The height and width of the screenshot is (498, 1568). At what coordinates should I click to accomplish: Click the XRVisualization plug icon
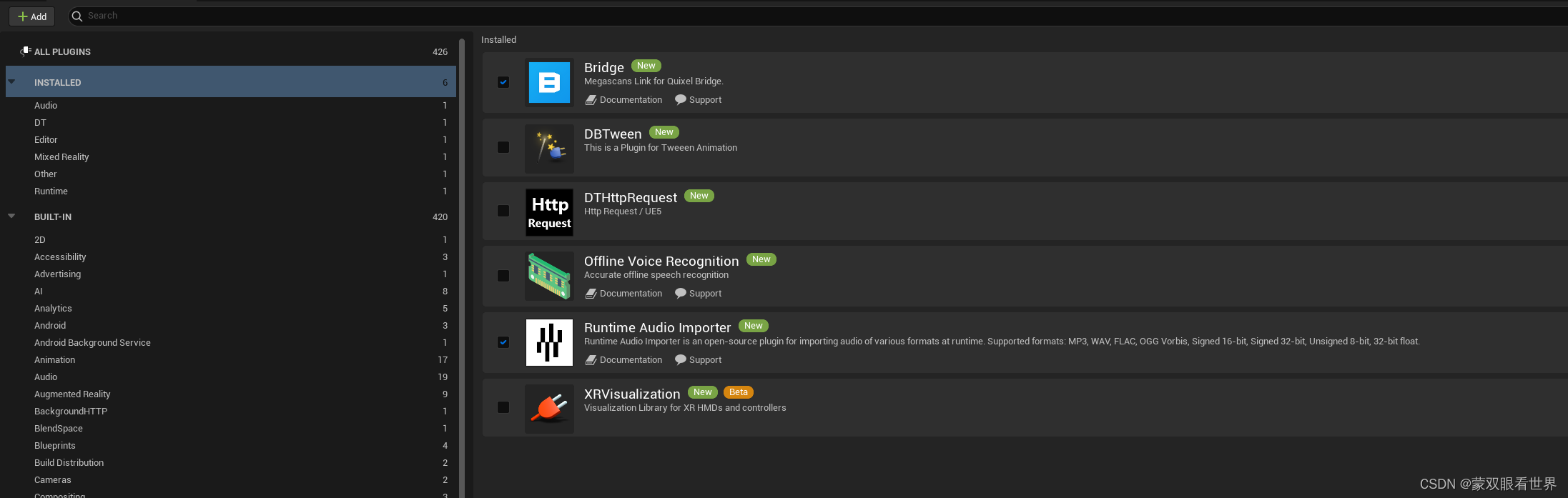[549, 409]
